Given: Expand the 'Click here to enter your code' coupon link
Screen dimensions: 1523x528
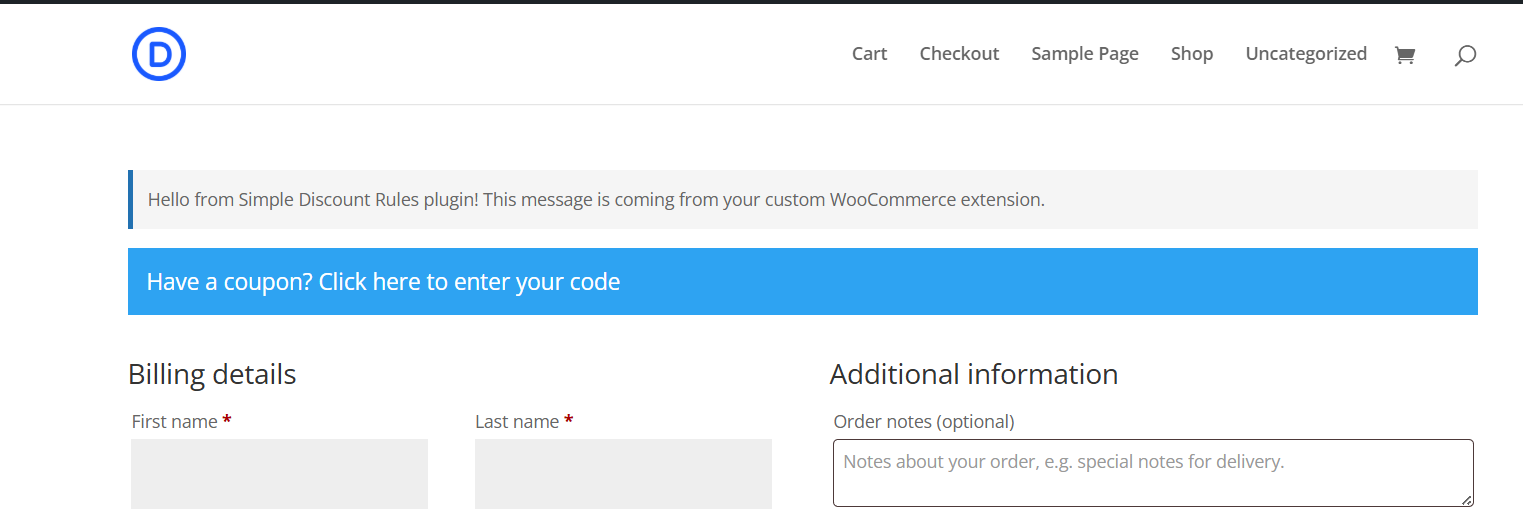Looking at the screenshot, I should tap(469, 282).
